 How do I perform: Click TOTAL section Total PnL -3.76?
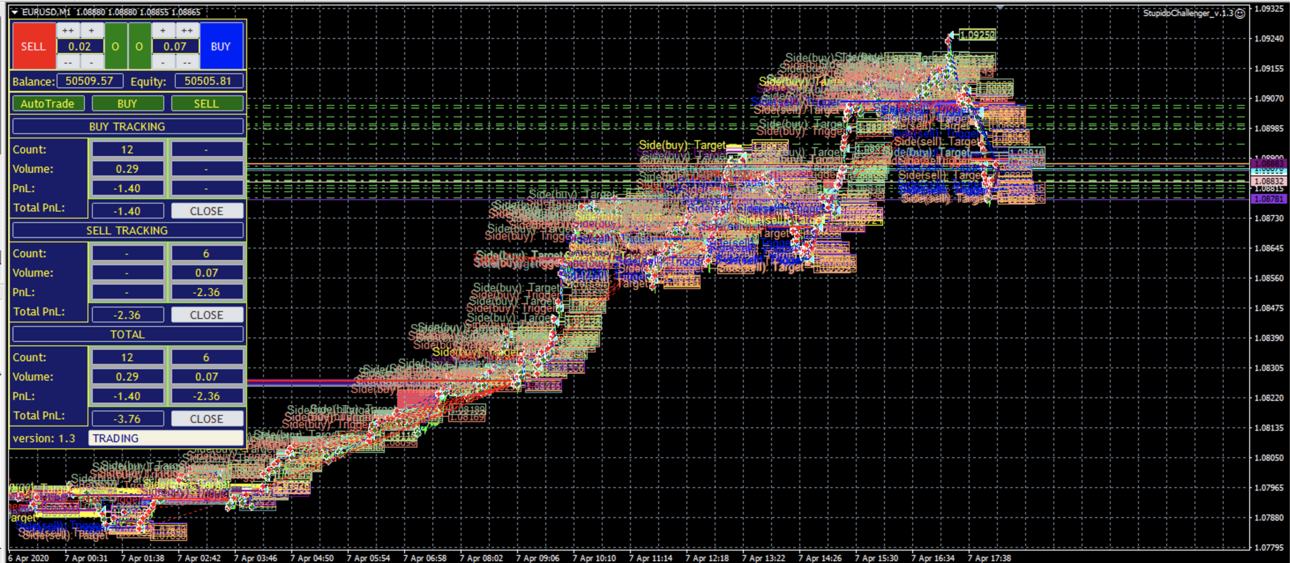(x=127, y=419)
